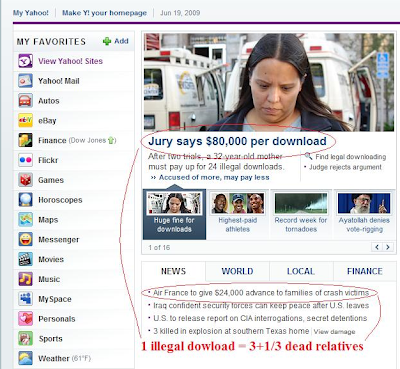Click the green Add plus icon
This screenshot has width=400, height=369.
click(x=107, y=41)
